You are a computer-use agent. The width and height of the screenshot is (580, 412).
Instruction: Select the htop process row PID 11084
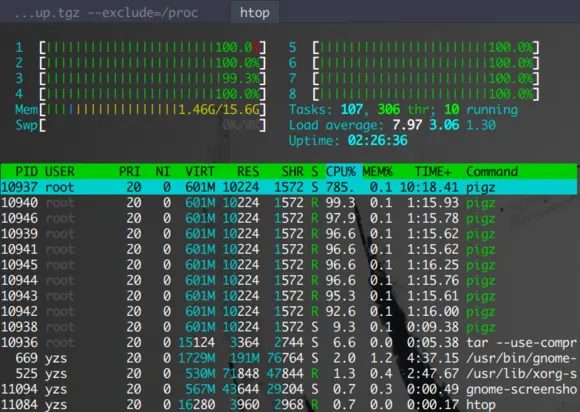coord(289,404)
